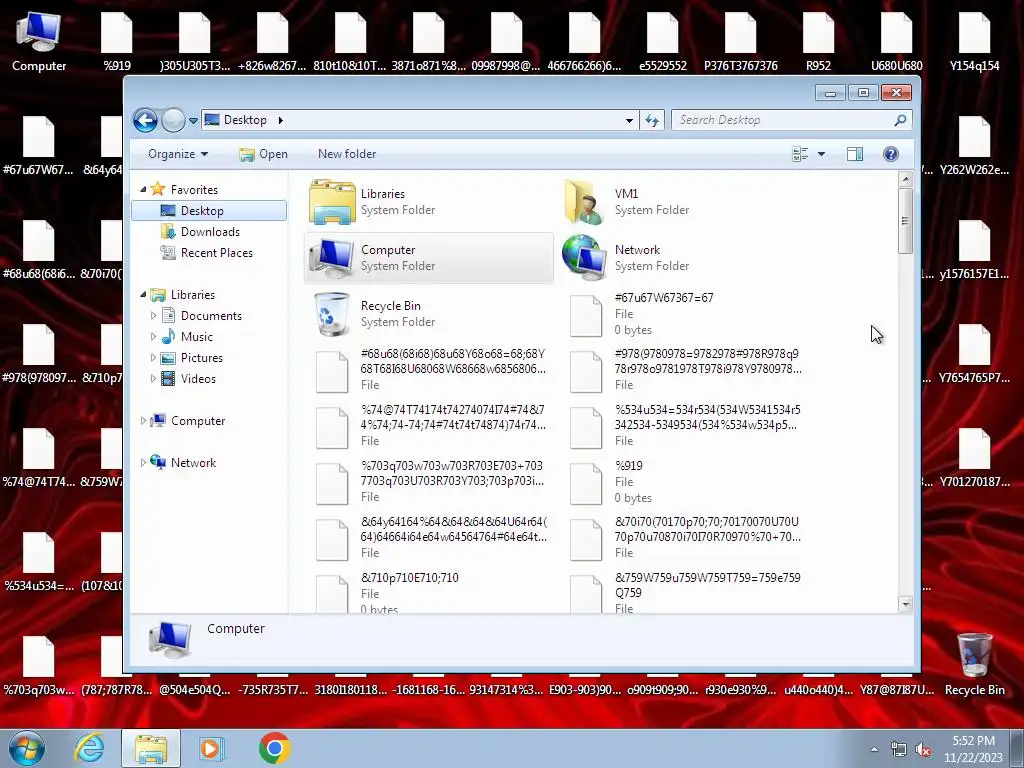The width and height of the screenshot is (1024, 768).
Task: Open the view options dropdown arrow
Action: tap(822, 154)
